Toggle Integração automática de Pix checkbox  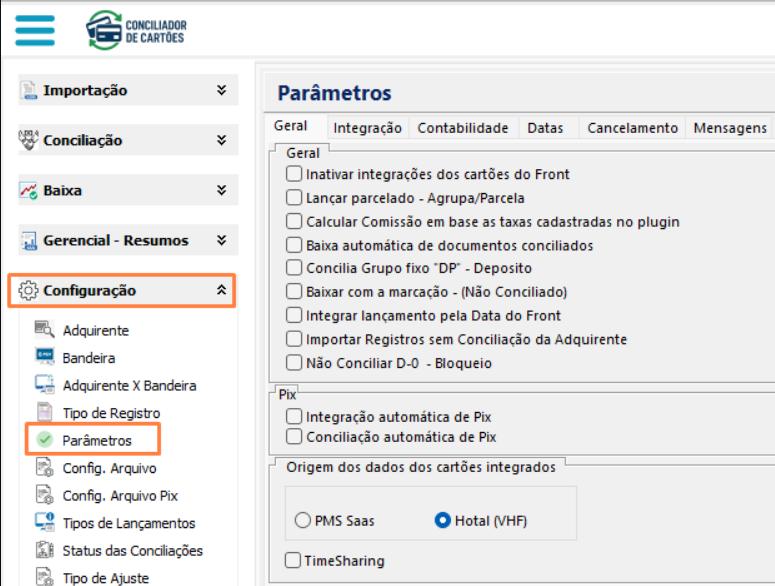click(294, 416)
